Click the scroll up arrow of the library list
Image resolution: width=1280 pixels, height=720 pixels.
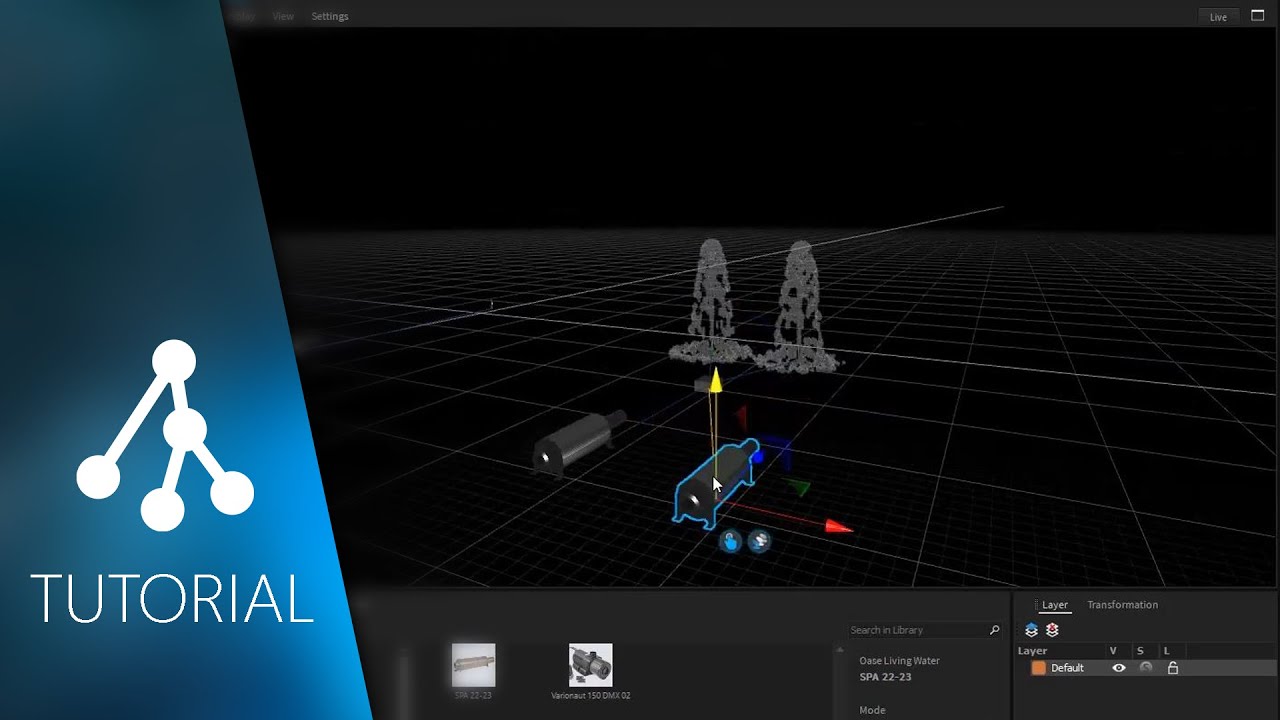click(x=839, y=651)
